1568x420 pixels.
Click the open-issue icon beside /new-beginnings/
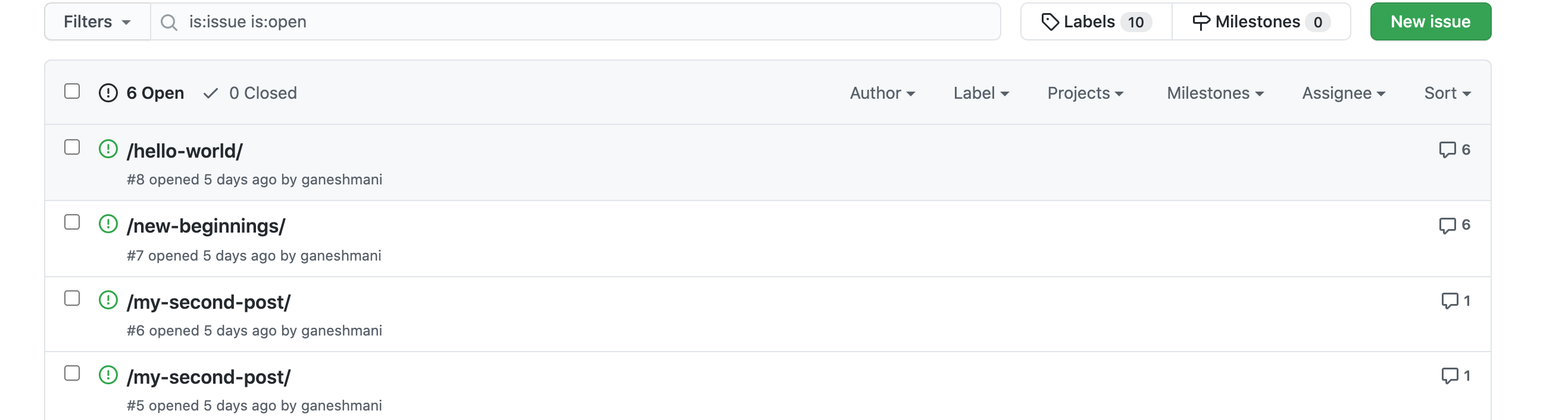tap(108, 225)
